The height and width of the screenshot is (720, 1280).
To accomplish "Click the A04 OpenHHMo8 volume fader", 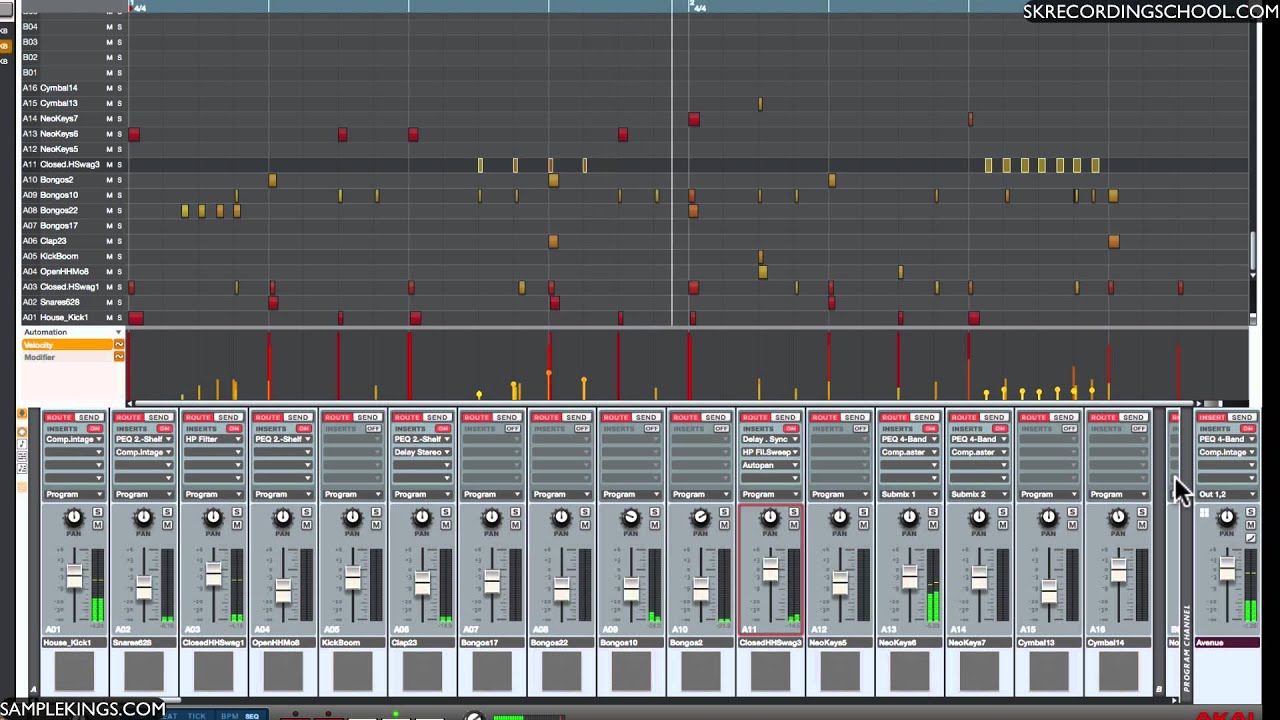I will click(x=283, y=591).
